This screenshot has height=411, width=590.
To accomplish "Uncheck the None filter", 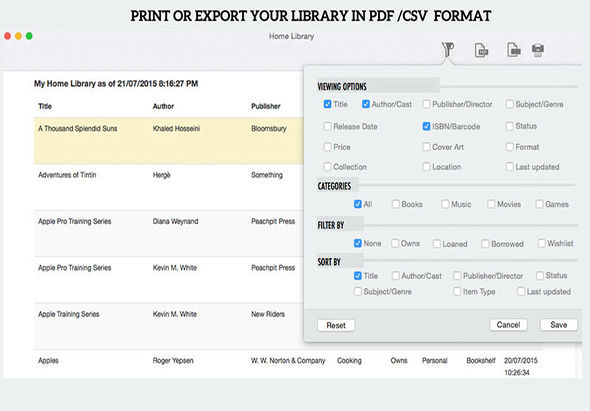I will pos(358,243).
